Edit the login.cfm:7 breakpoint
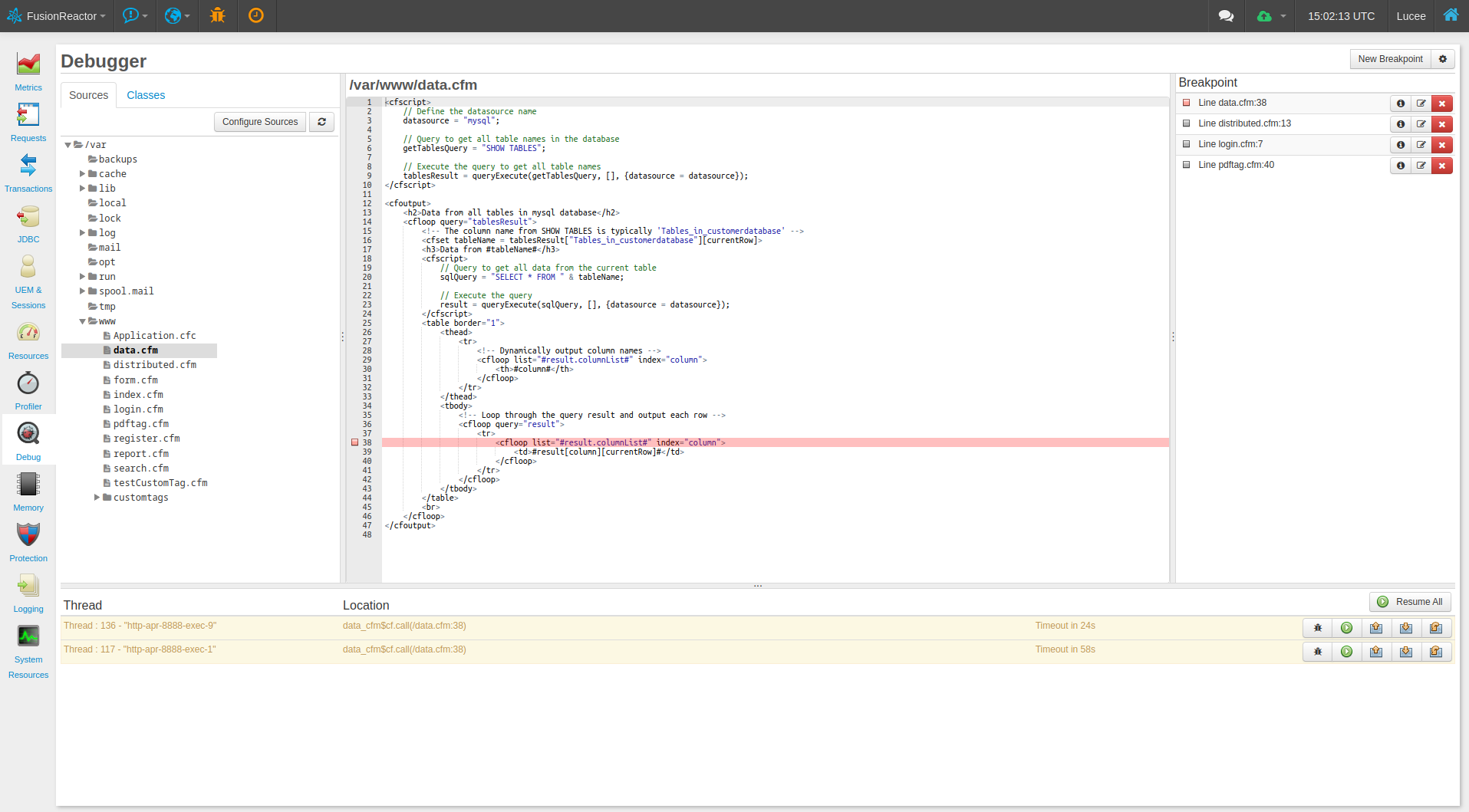The height and width of the screenshot is (812, 1469). [x=1421, y=145]
